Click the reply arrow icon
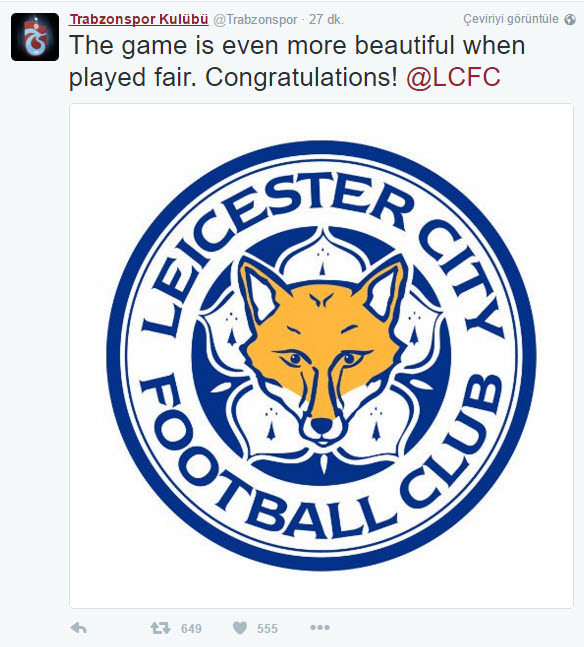Viewport: 584px width, 647px height. (78, 628)
